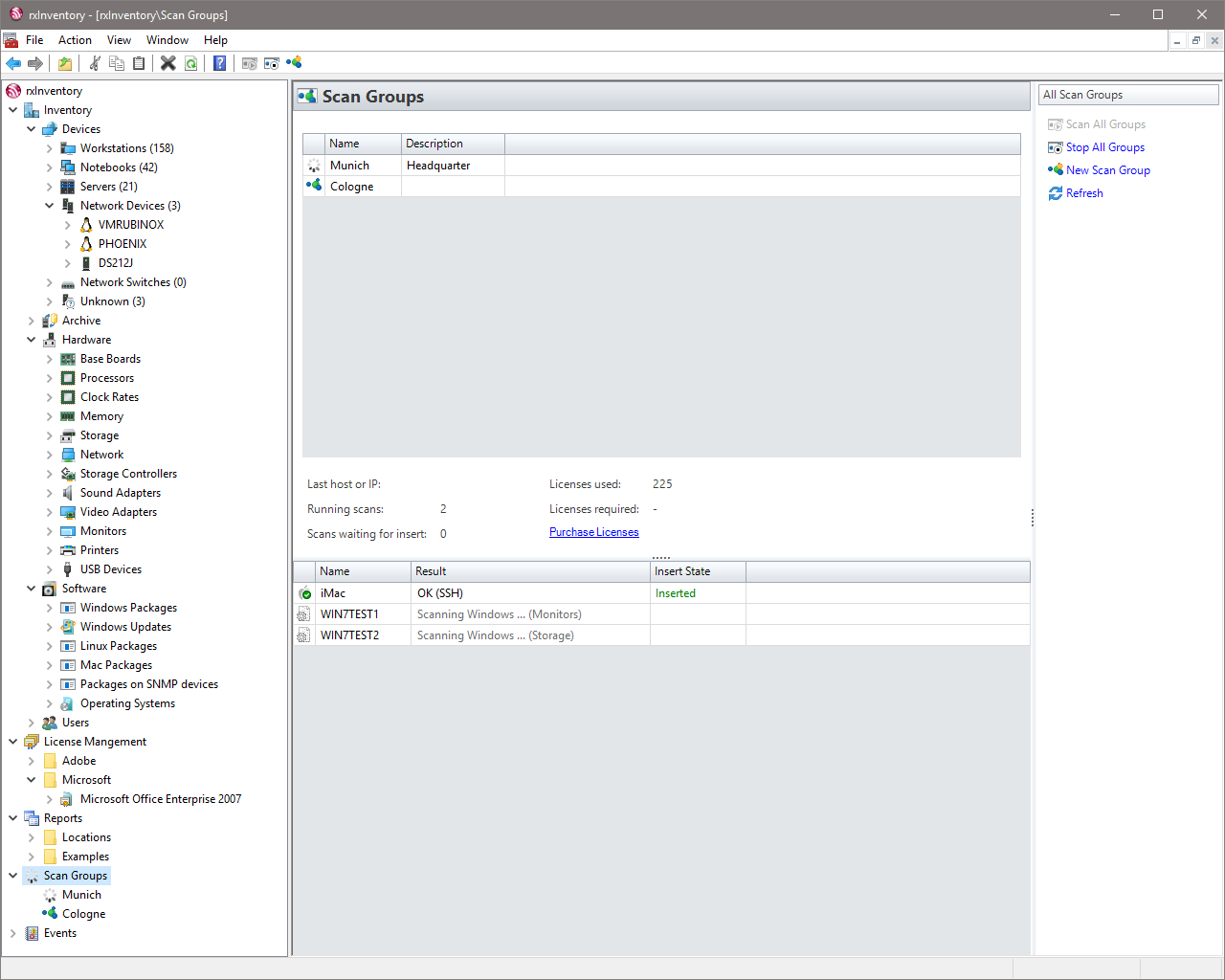The height and width of the screenshot is (980, 1225).
Task: Expand the Workstations (158) node
Action: point(50,148)
